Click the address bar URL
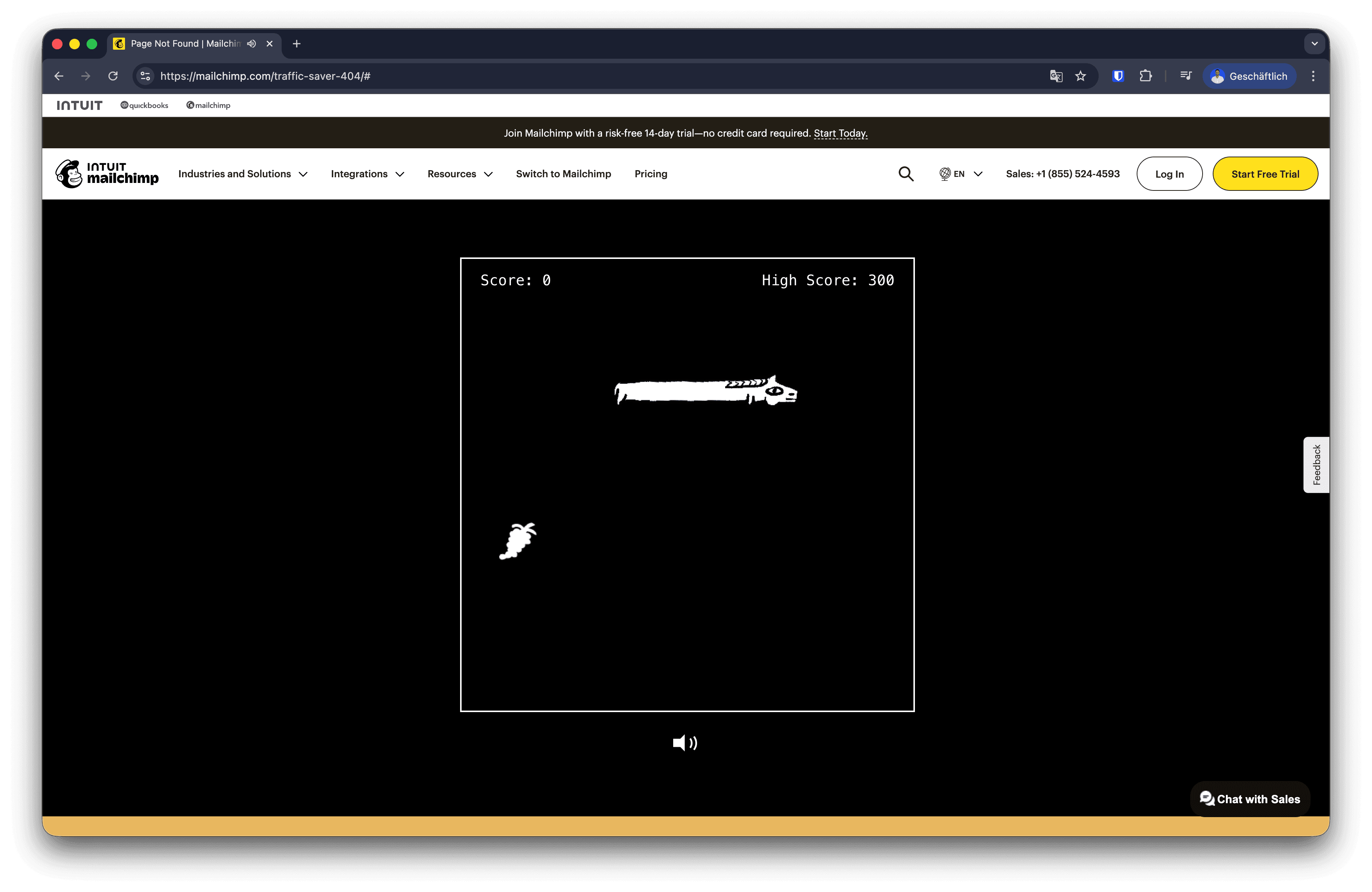1372x892 pixels. 265,76
